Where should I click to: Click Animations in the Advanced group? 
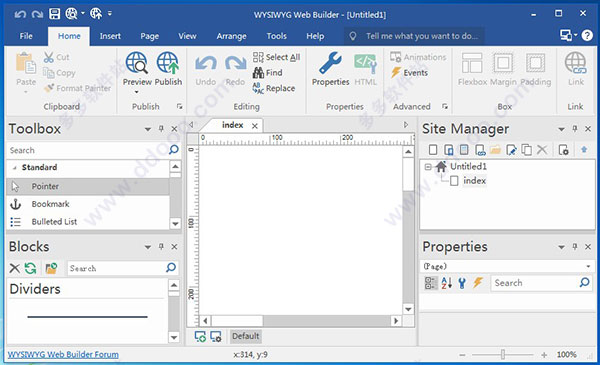click(x=418, y=57)
